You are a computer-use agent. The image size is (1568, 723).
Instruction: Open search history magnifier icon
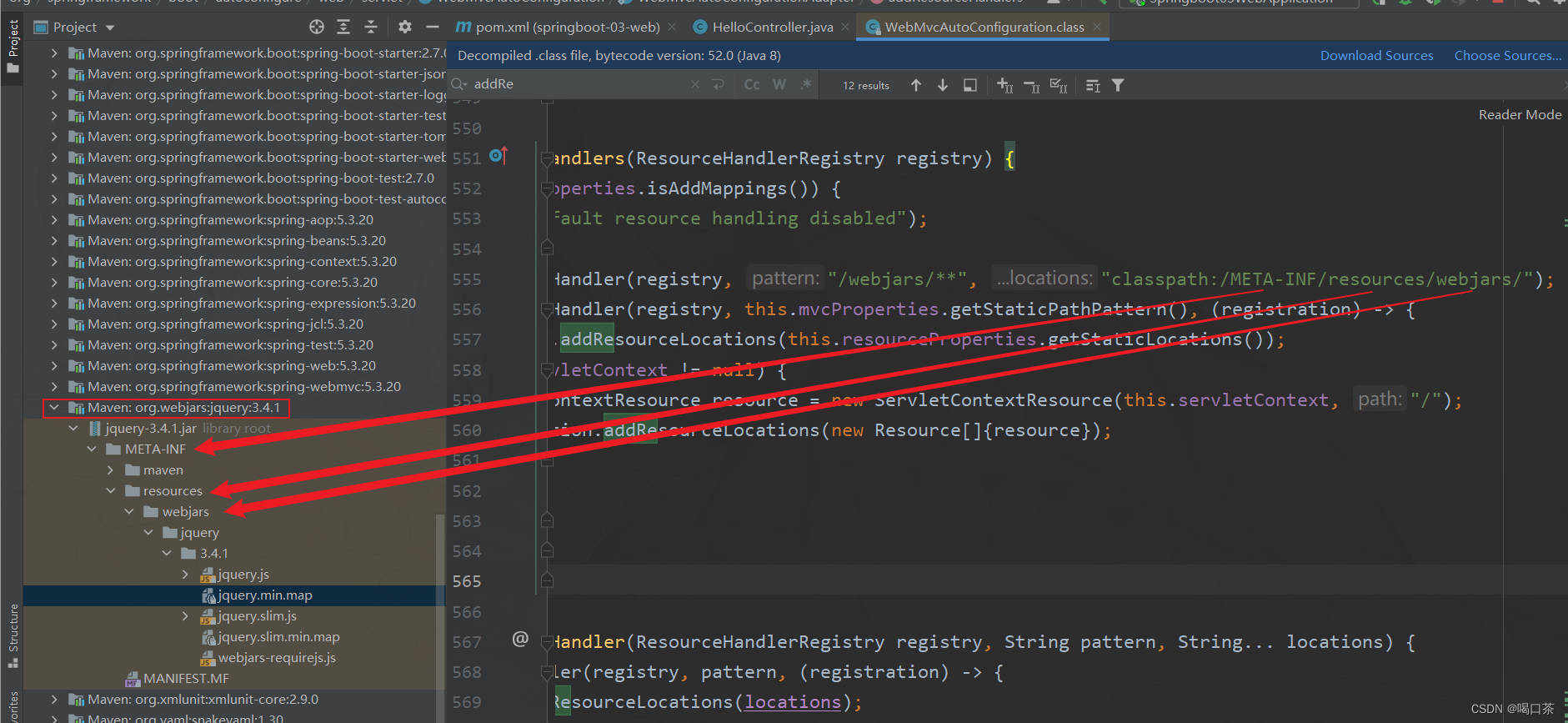pyautogui.click(x=459, y=84)
